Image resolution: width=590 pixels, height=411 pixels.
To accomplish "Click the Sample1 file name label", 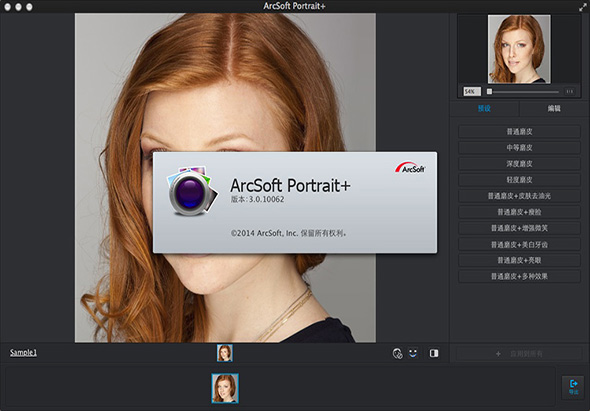I will click(x=23, y=353).
